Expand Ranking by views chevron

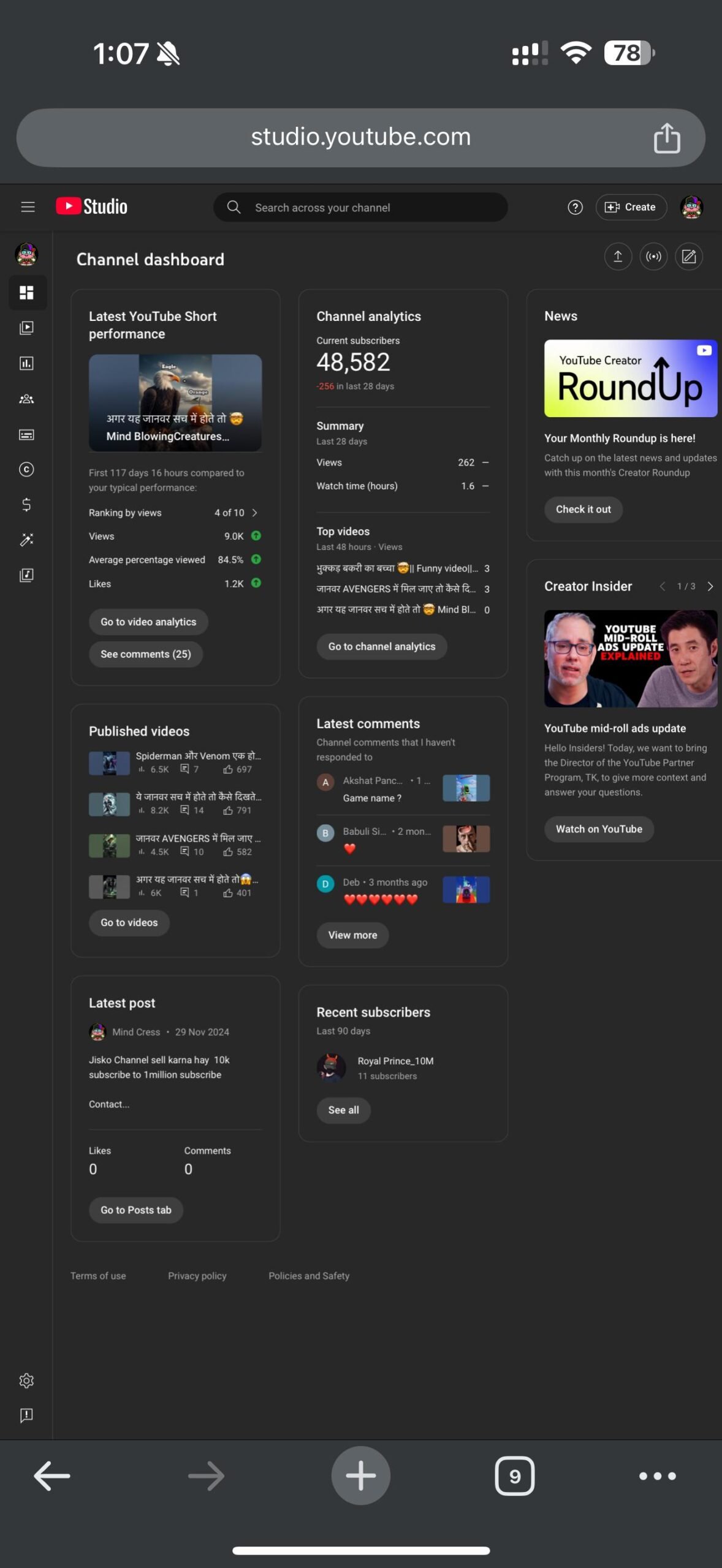click(255, 513)
